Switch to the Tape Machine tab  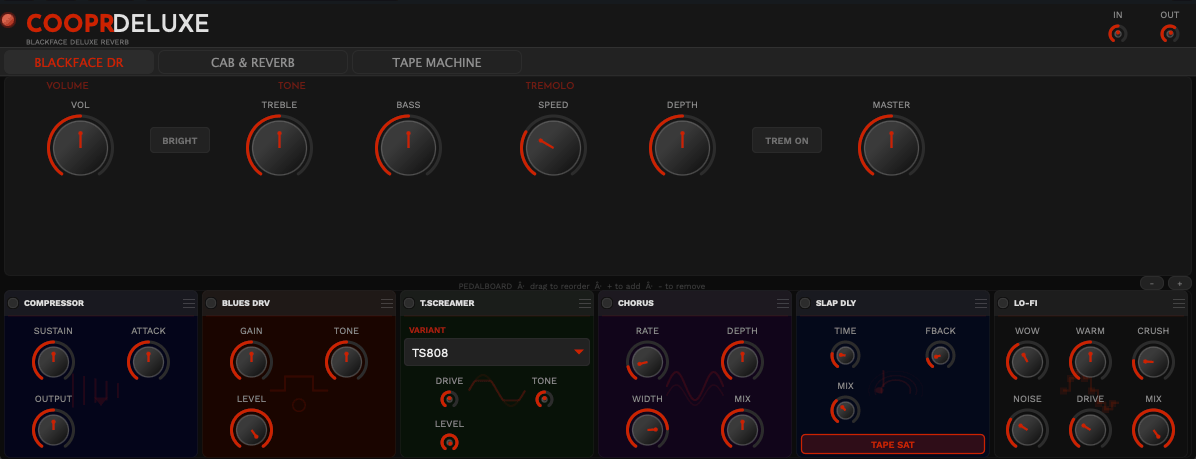[x=437, y=63]
